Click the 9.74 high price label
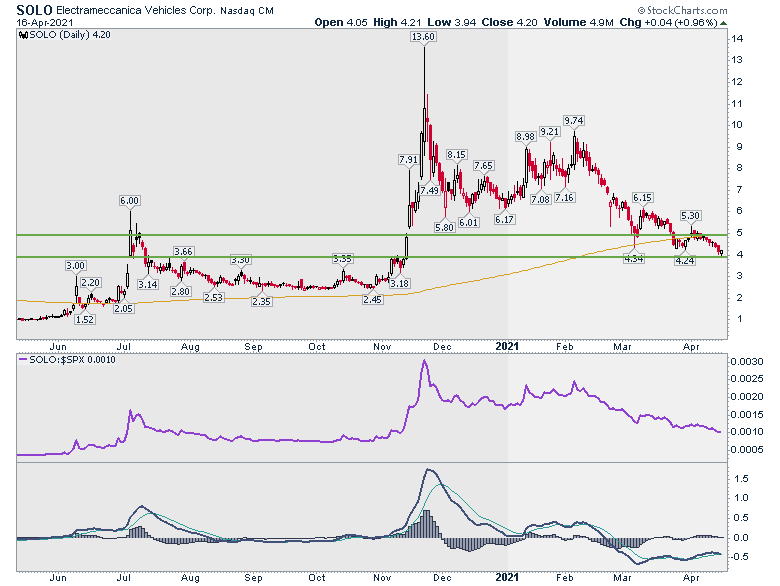The height and width of the screenshot is (586, 780). coord(574,120)
